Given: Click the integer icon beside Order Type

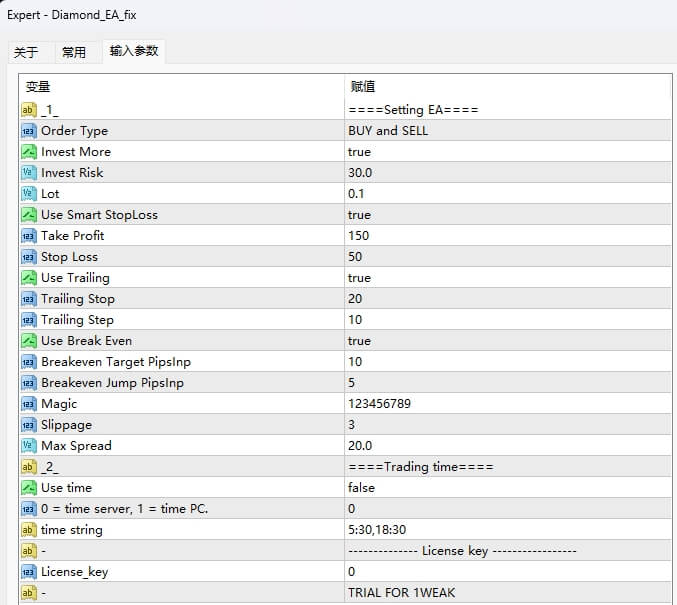Looking at the screenshot, I should click(x=28, y=131).
